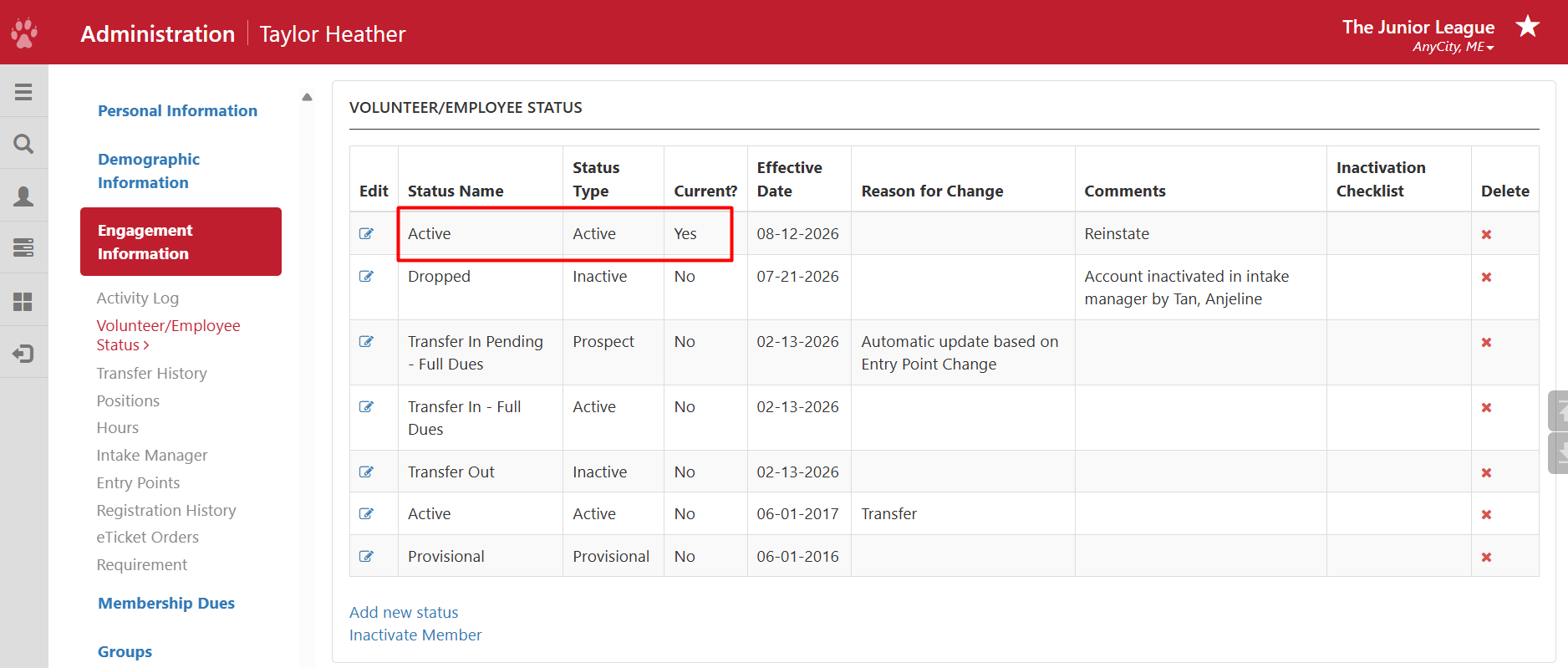
Task: Click the lower gray tab on right edge
Action: (x=1558, y=453)
